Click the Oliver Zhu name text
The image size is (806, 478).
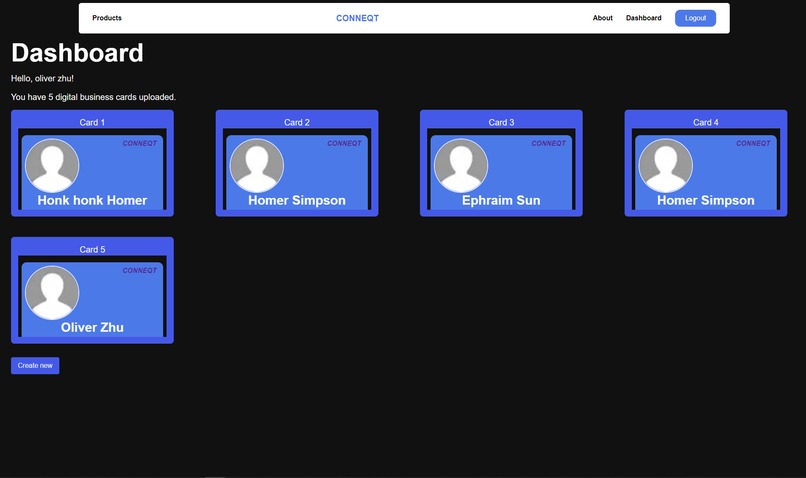tap(92, 327)
